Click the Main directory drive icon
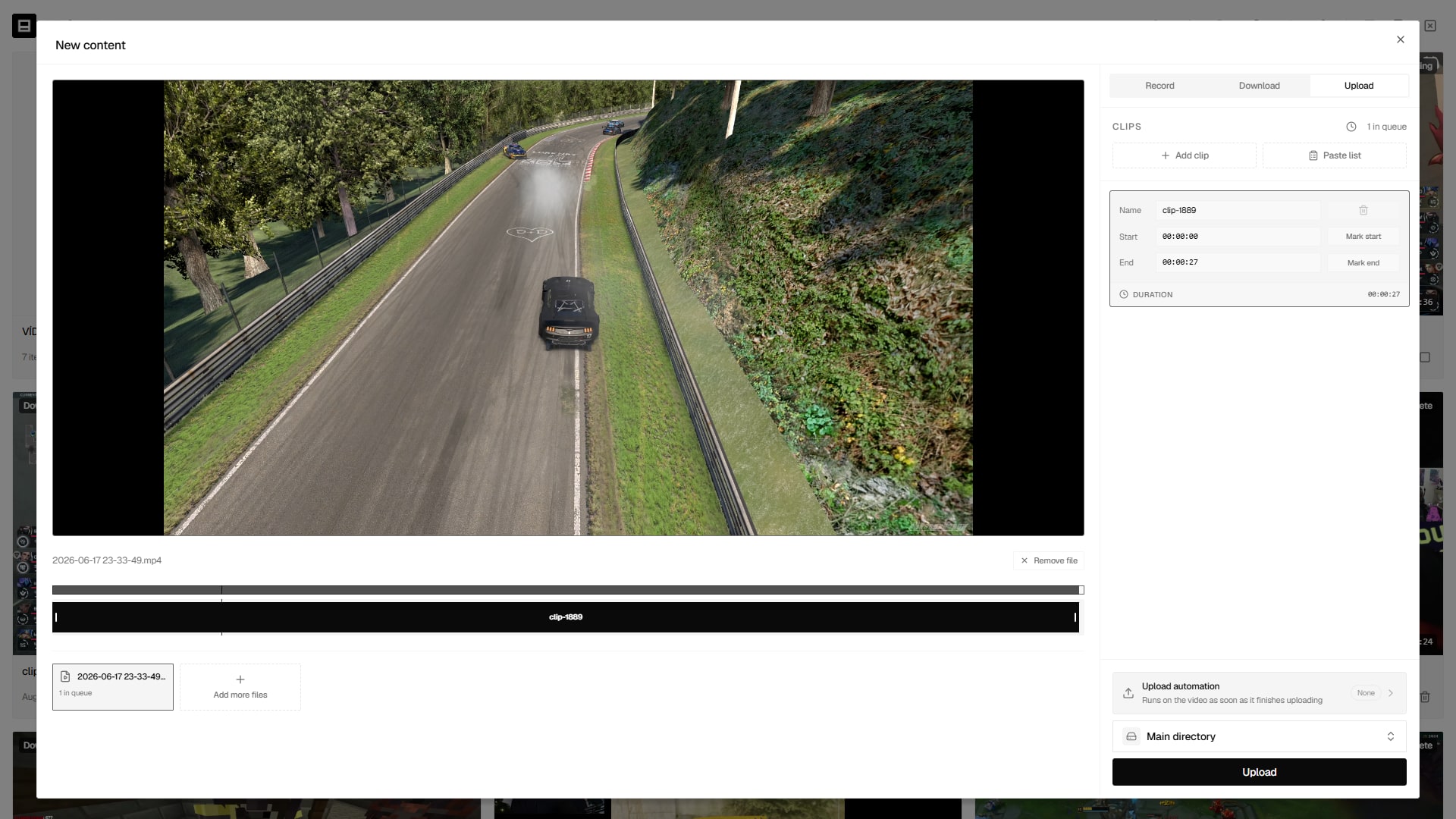The width and height of the screenshot is (1456, 819). tap(1131, 736)
